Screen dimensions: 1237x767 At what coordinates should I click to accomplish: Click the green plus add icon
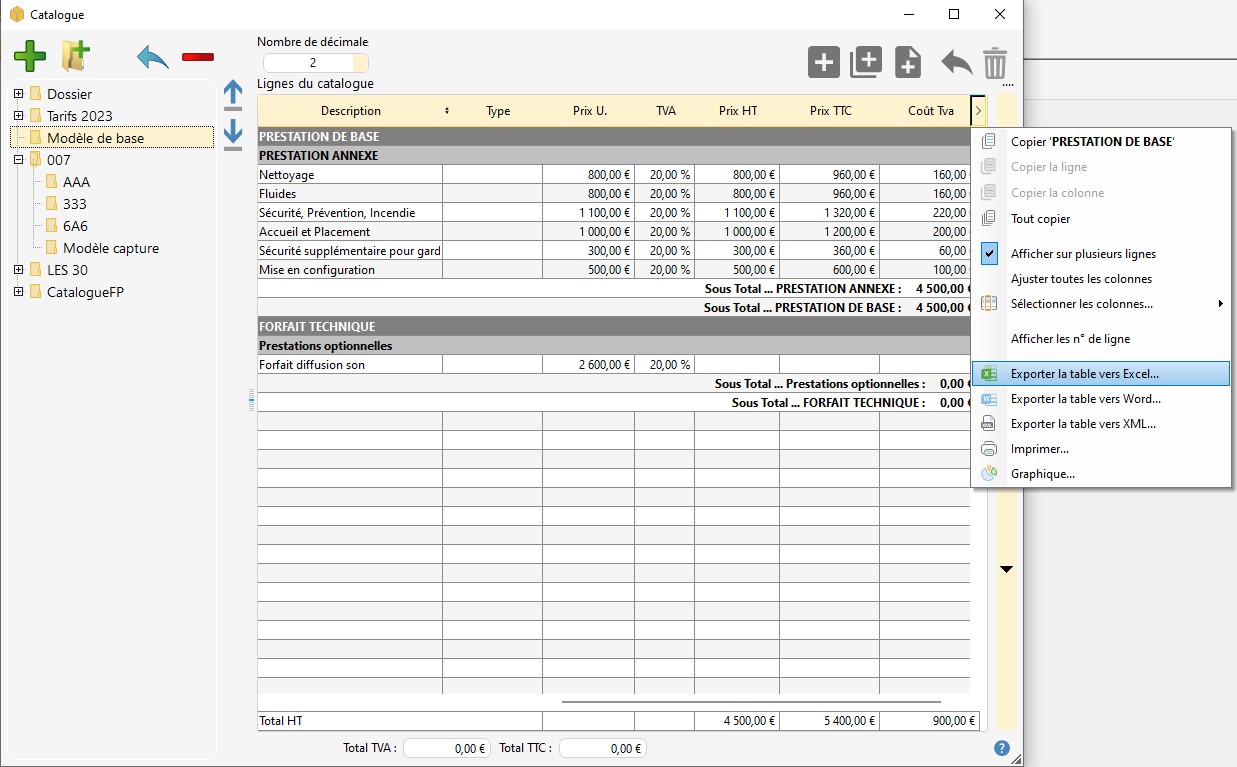[x=30, y=56]
